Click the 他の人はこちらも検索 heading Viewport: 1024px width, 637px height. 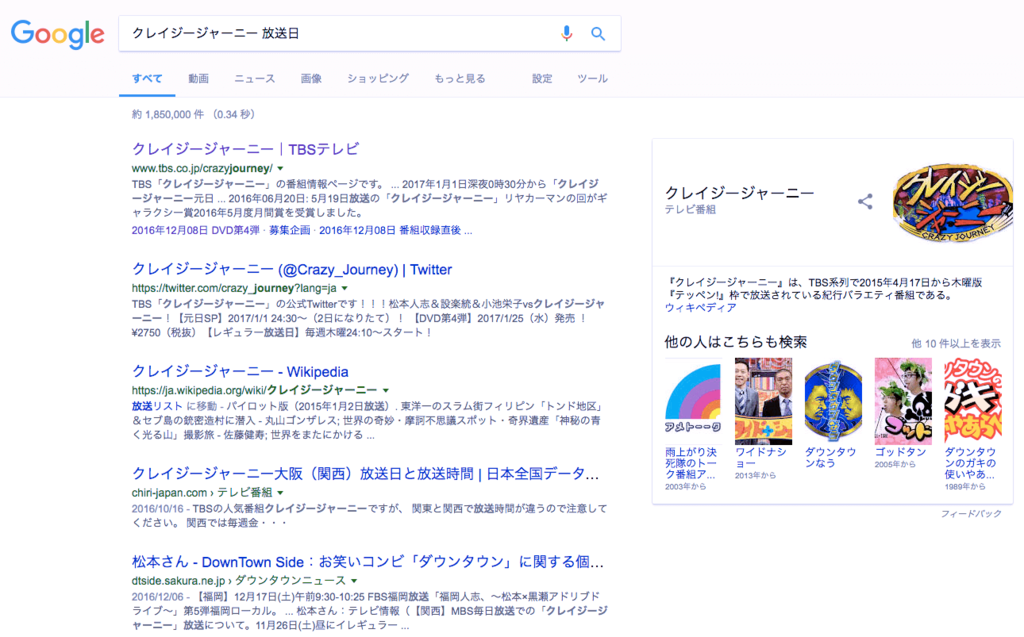point(736,342)
